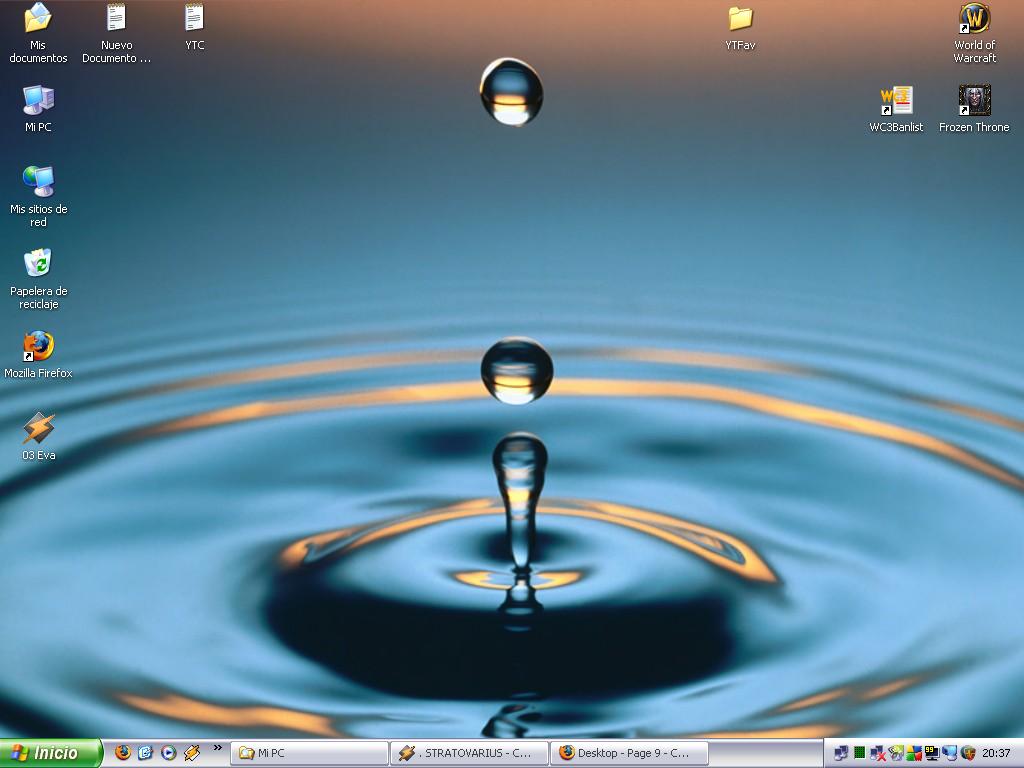Viewport: 1024px width, 768px height.
Task: Launch Firefox from the Quick Launch bar
Action: pos(123,753)
